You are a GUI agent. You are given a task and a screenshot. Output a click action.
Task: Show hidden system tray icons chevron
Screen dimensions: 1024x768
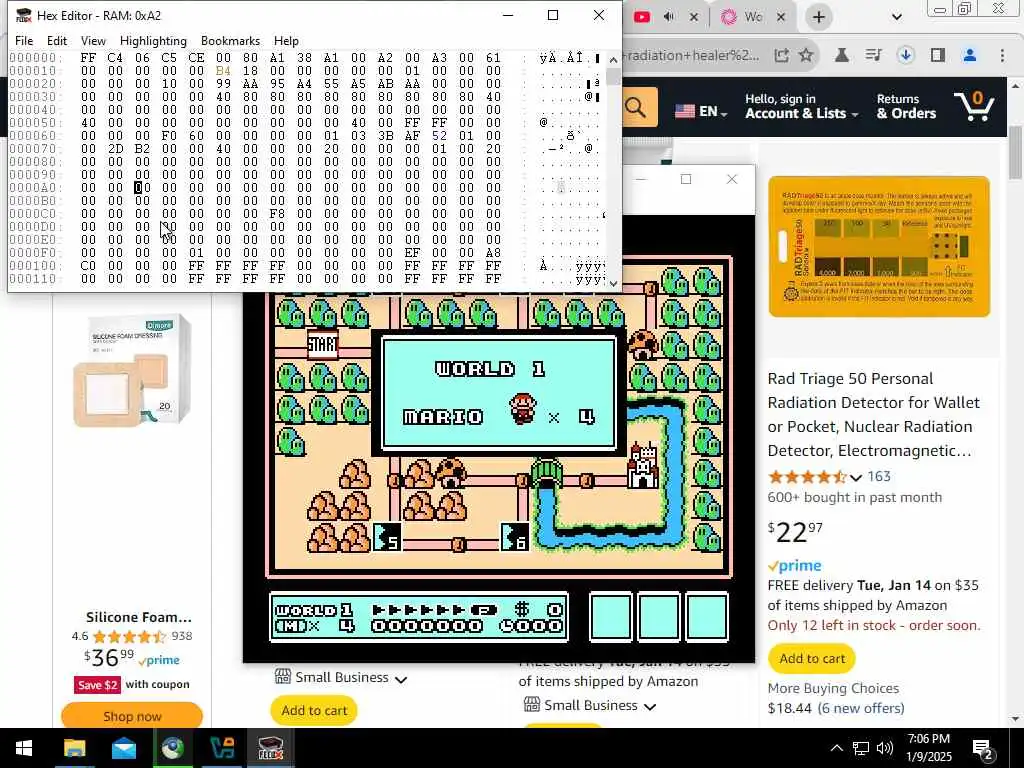[836, 748]
